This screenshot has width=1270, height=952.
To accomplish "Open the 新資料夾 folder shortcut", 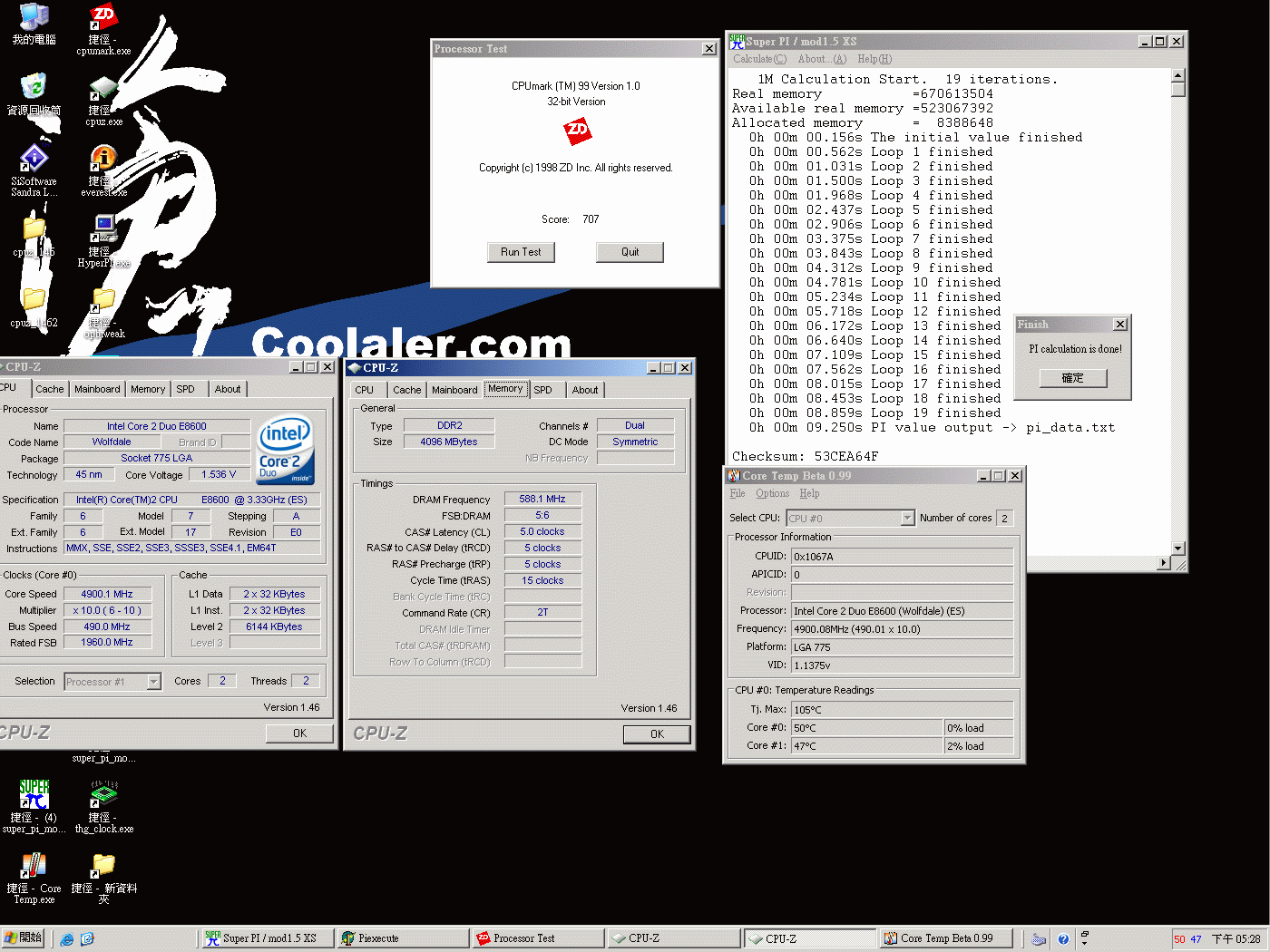I will coord(103,878).
